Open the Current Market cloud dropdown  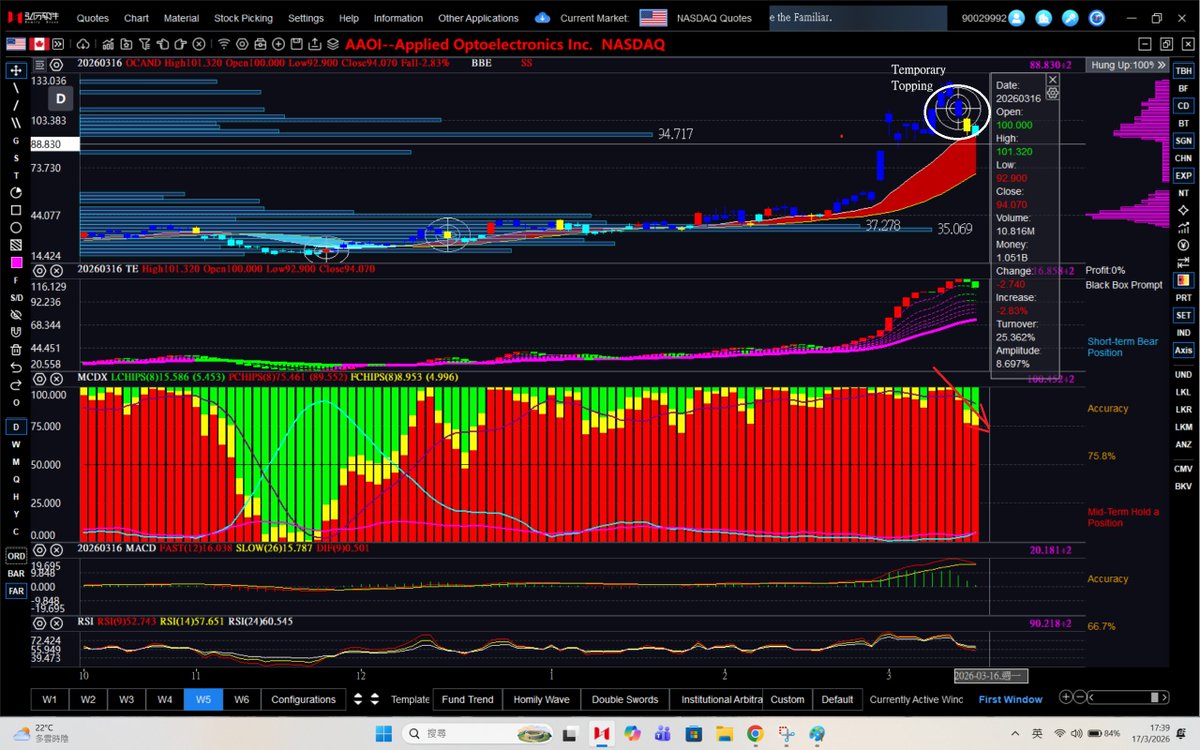tap(543, 18)
